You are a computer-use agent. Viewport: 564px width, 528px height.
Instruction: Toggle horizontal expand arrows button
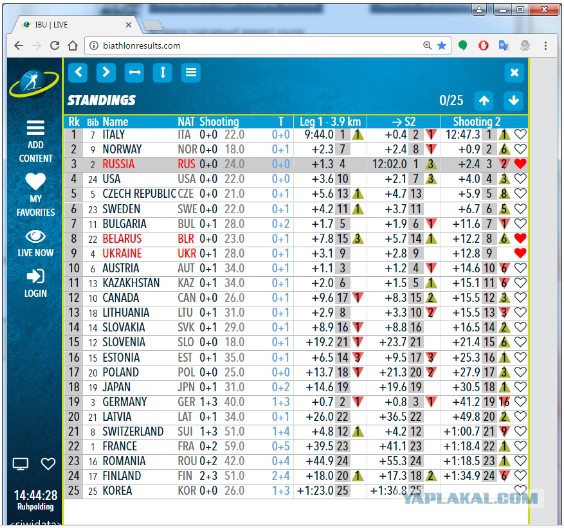[x=135, y=72]
